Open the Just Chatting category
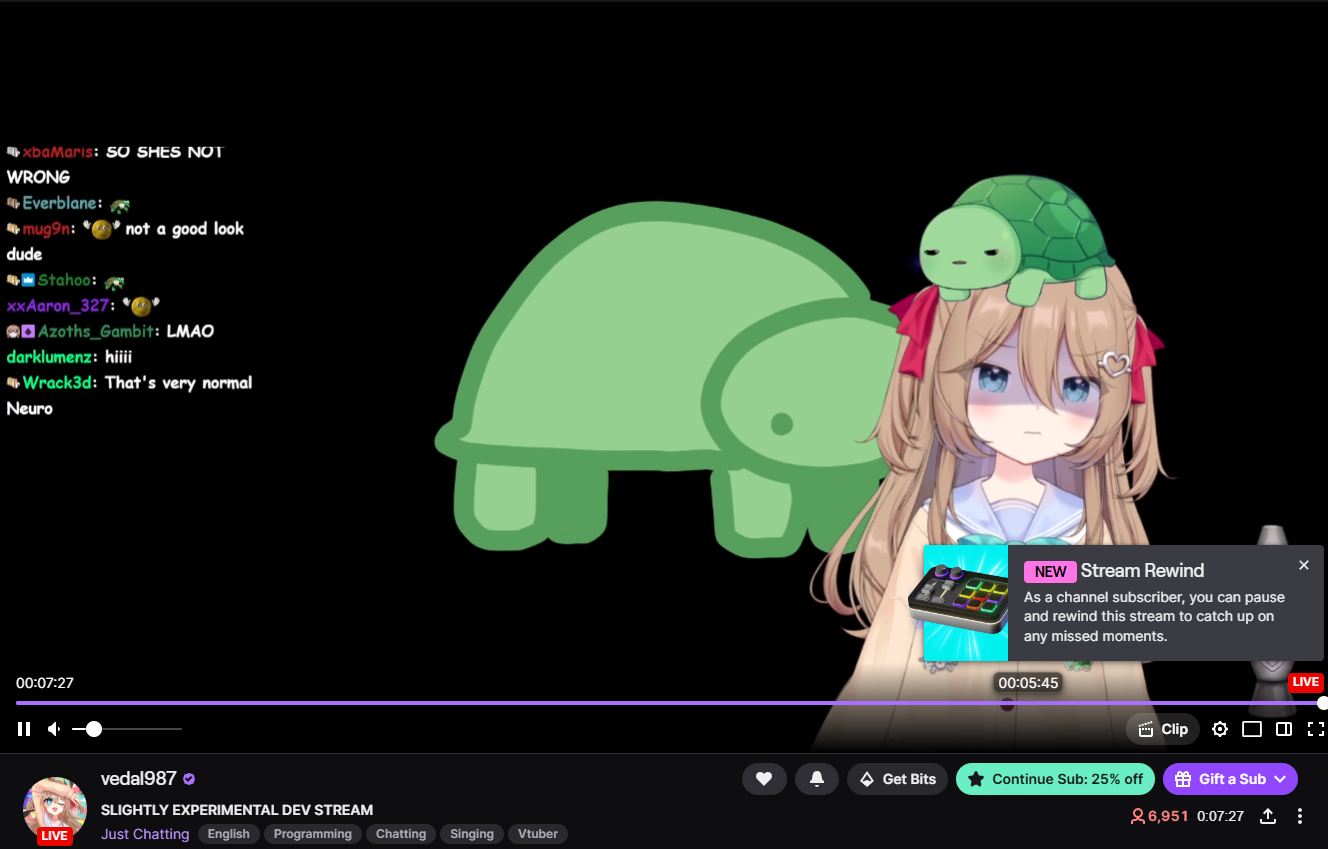Screen dimensions: 1328x849 (145, 834)
